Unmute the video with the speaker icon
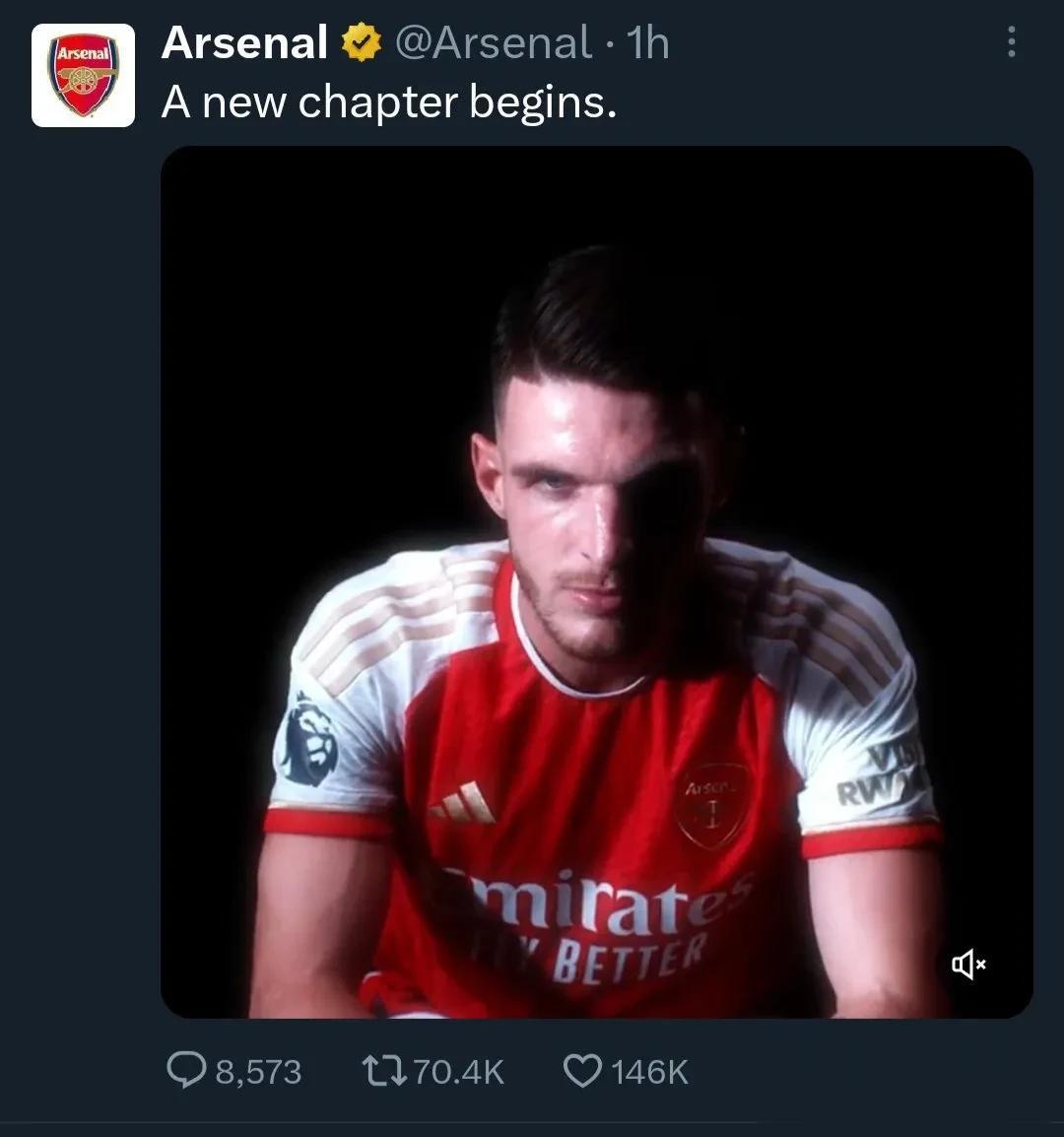 969,965
